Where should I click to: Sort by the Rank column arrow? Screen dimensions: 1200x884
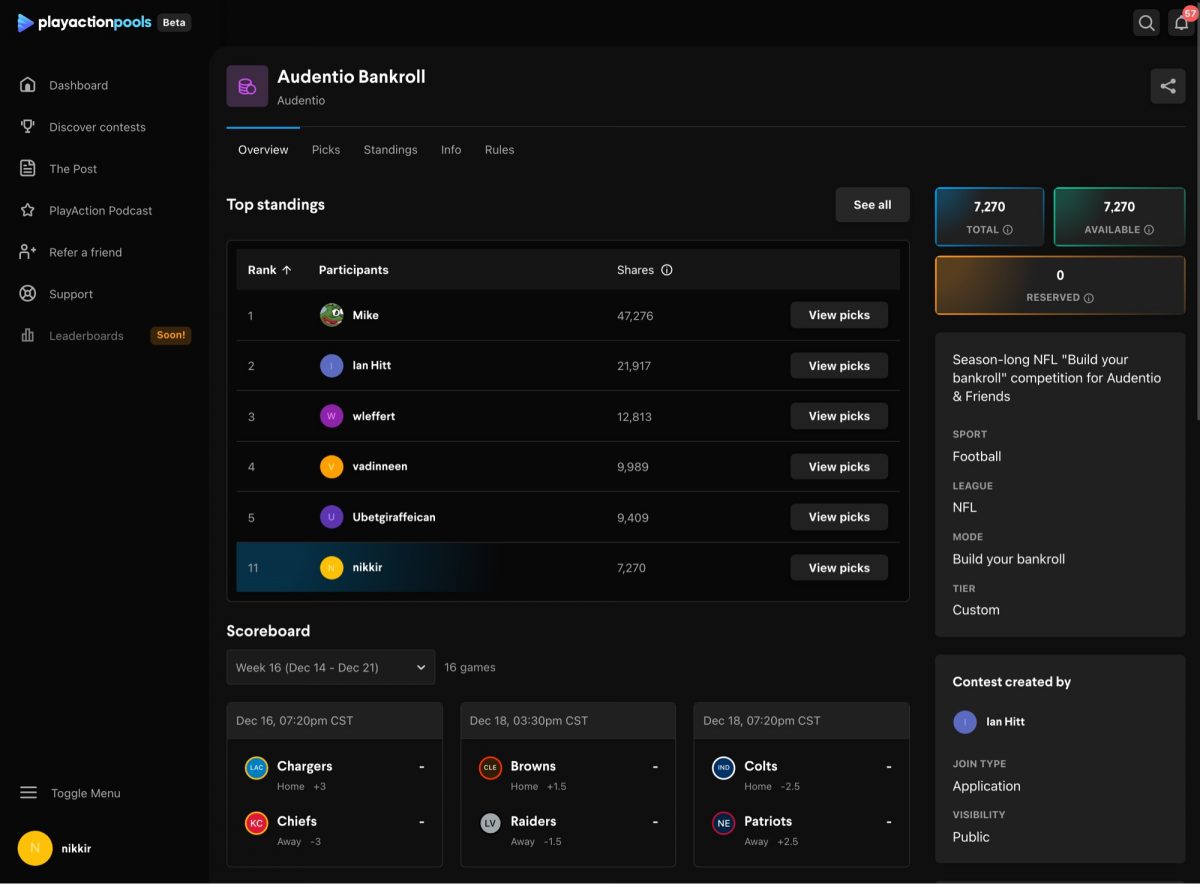287,270
